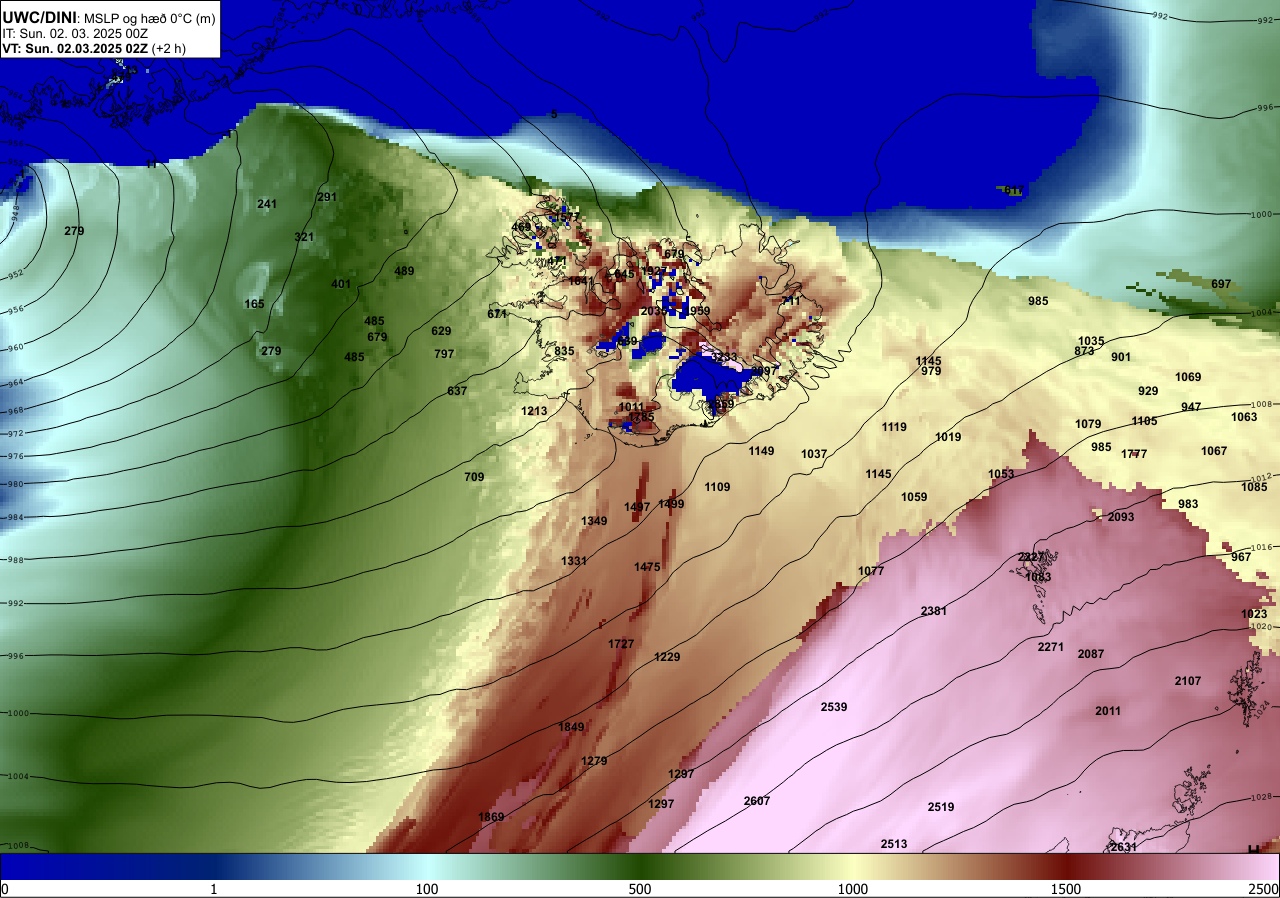Click the map value 2087
The image size is (1280, 898).
1091,654
